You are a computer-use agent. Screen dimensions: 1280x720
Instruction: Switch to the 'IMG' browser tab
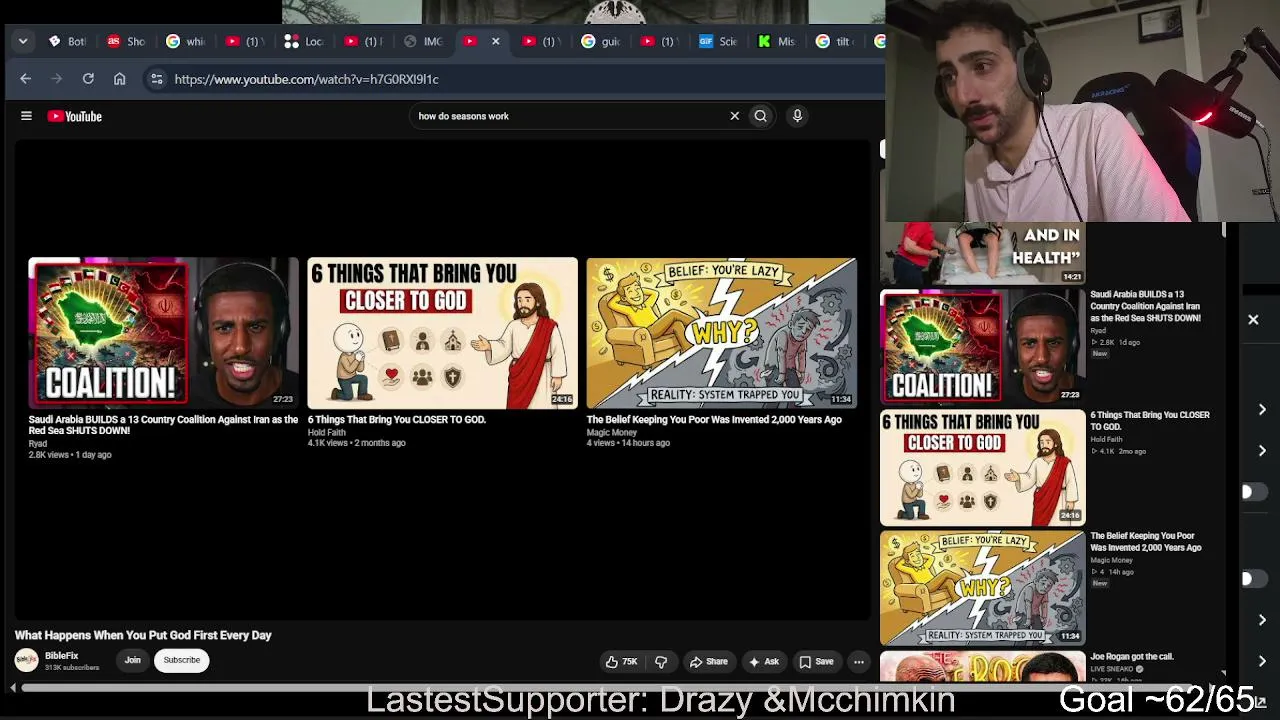click(x=422, y=41)
